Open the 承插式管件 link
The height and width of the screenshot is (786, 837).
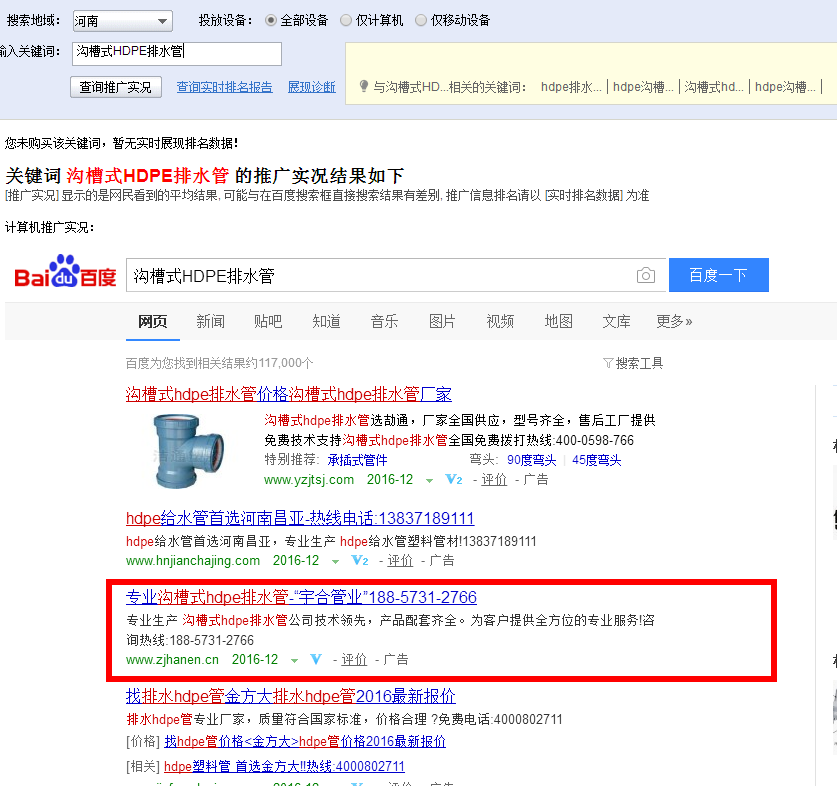(x=357, y=460)
